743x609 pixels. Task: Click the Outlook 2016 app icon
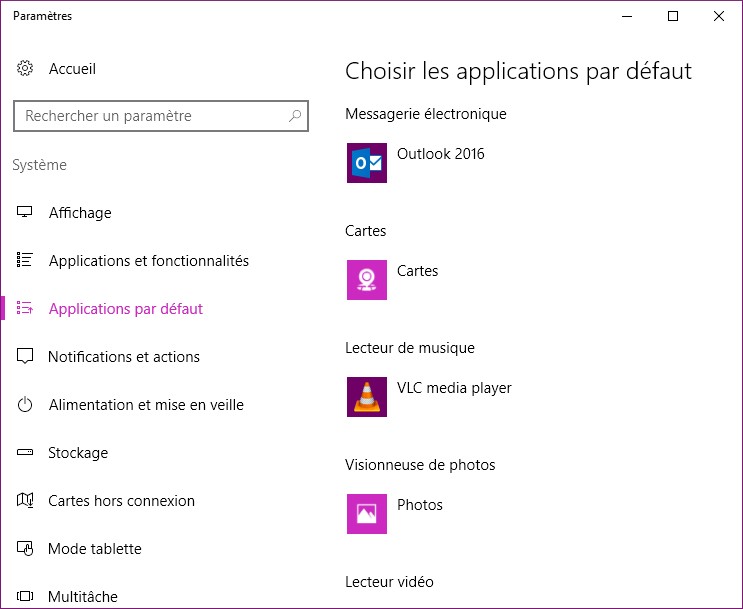(x=366, y=163)
